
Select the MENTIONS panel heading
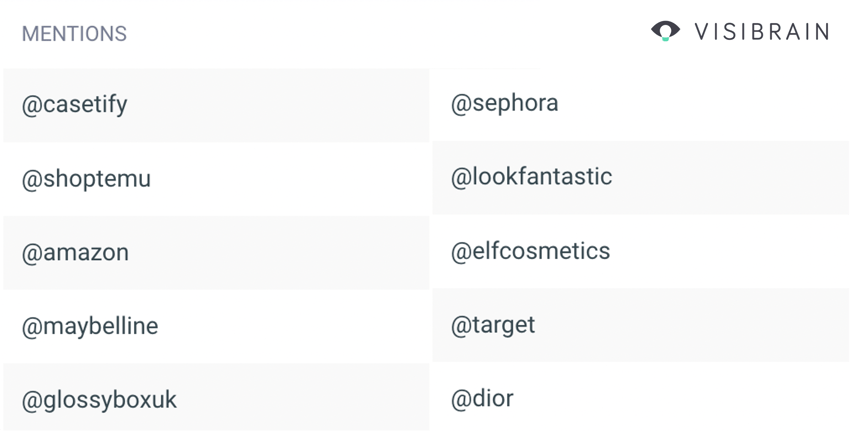click(x=74, y=34)
